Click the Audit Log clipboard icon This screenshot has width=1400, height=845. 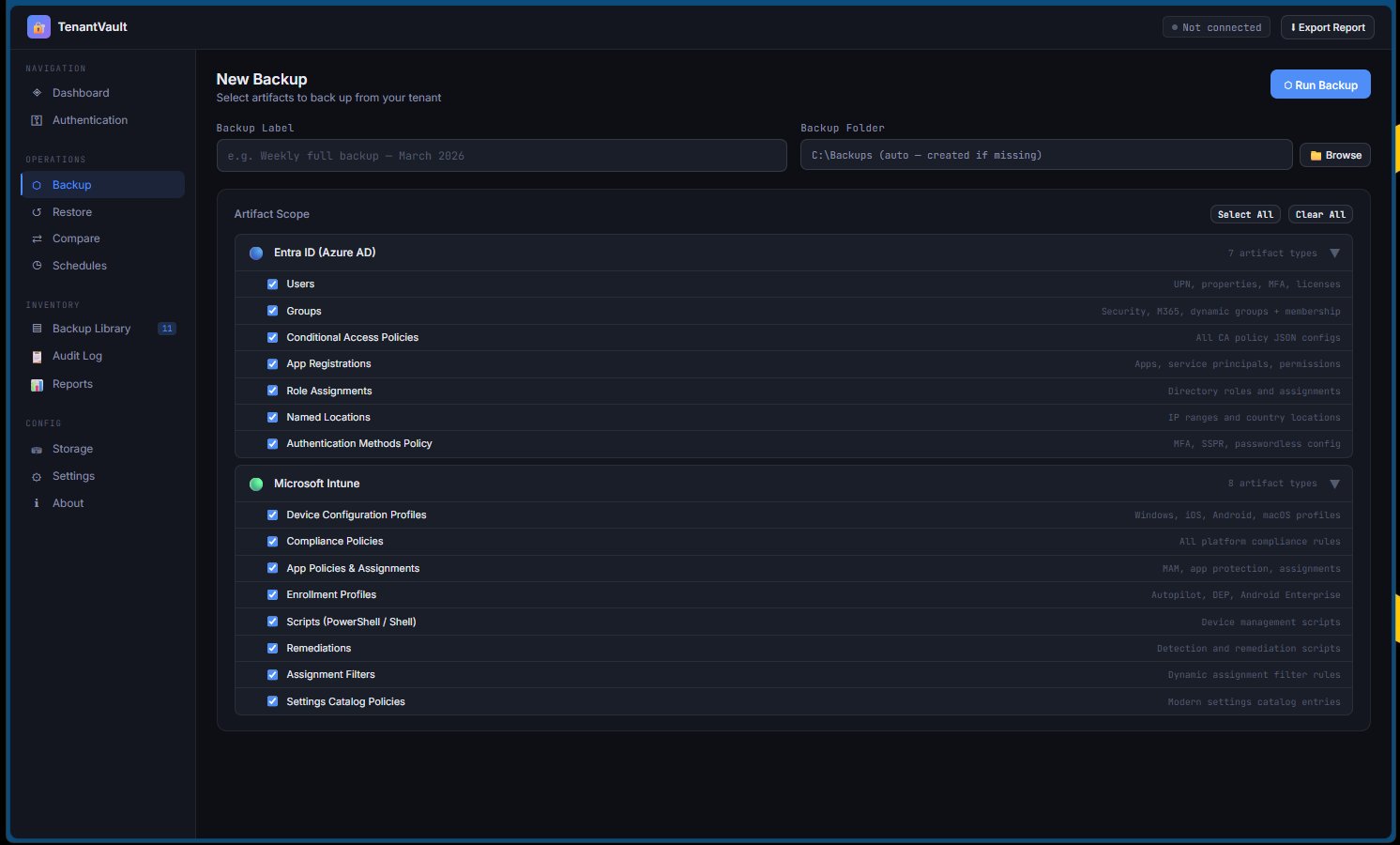click(x=37, y=356)
